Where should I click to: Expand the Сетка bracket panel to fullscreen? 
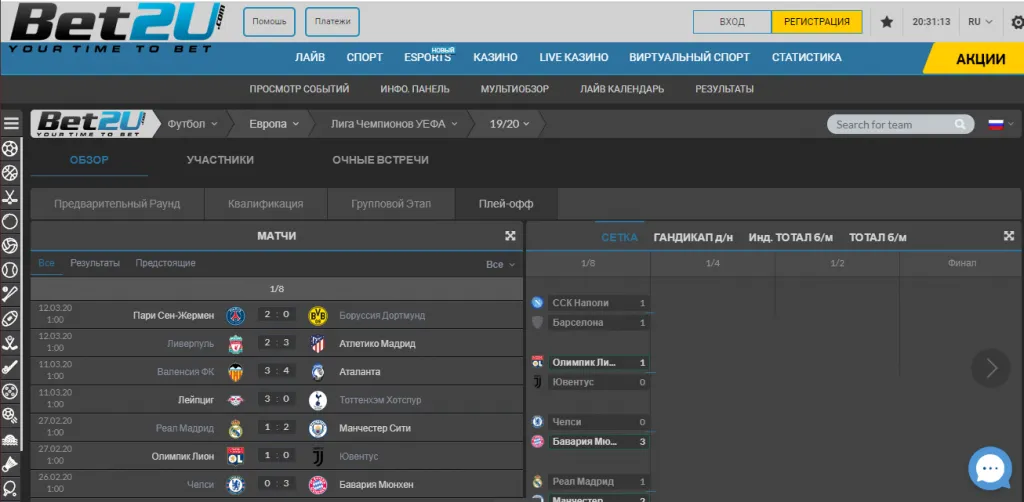pos(1009,236)
